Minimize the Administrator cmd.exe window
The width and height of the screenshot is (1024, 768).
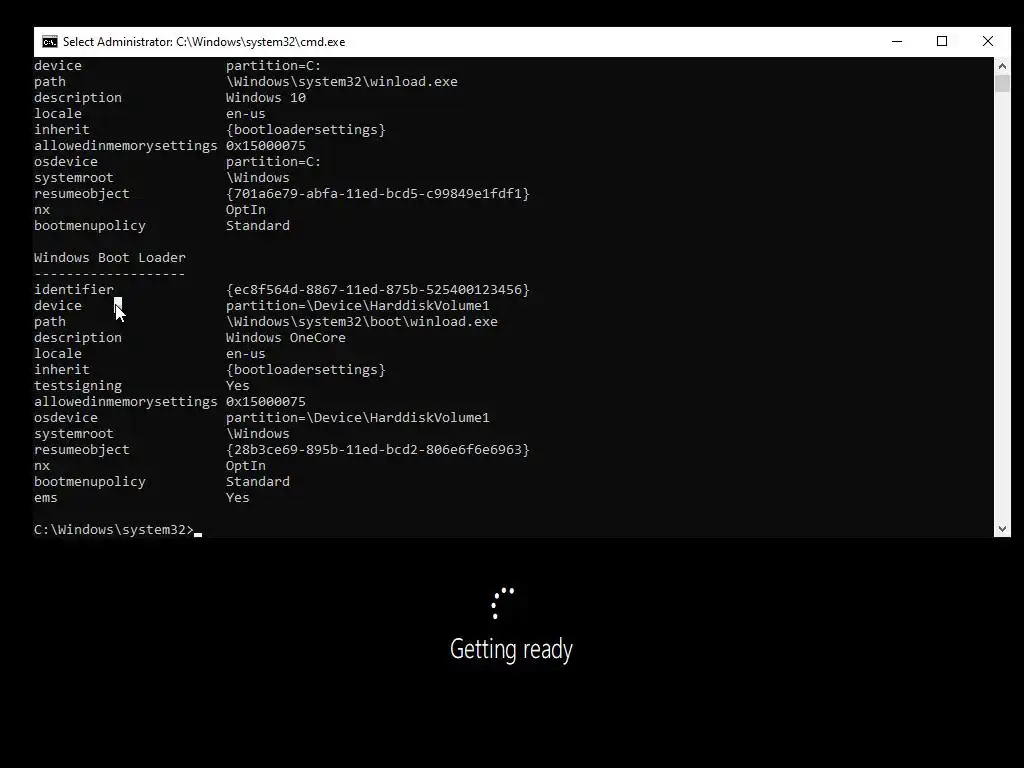coord(897,42)
